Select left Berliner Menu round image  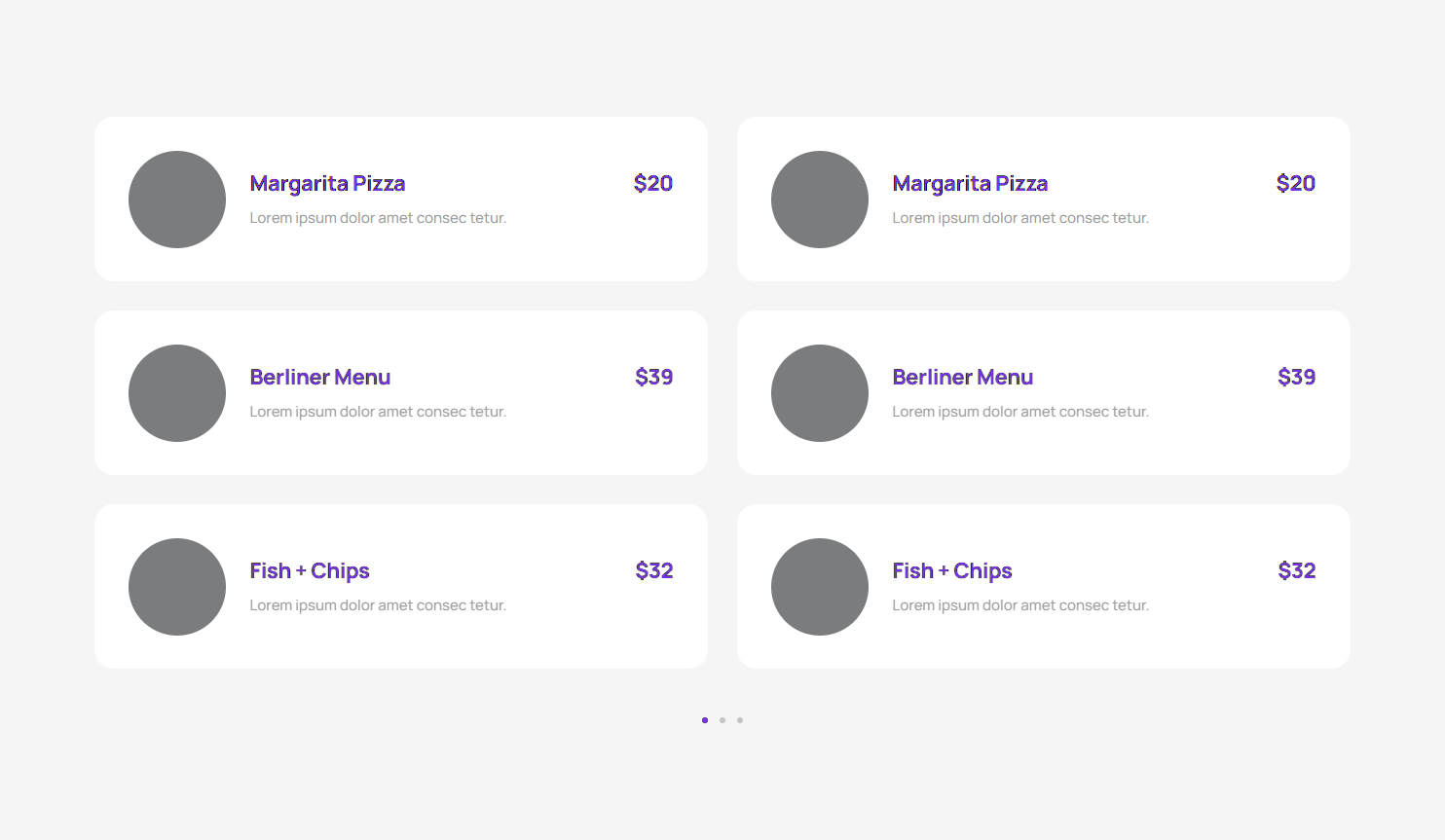(x=177, y=393)
